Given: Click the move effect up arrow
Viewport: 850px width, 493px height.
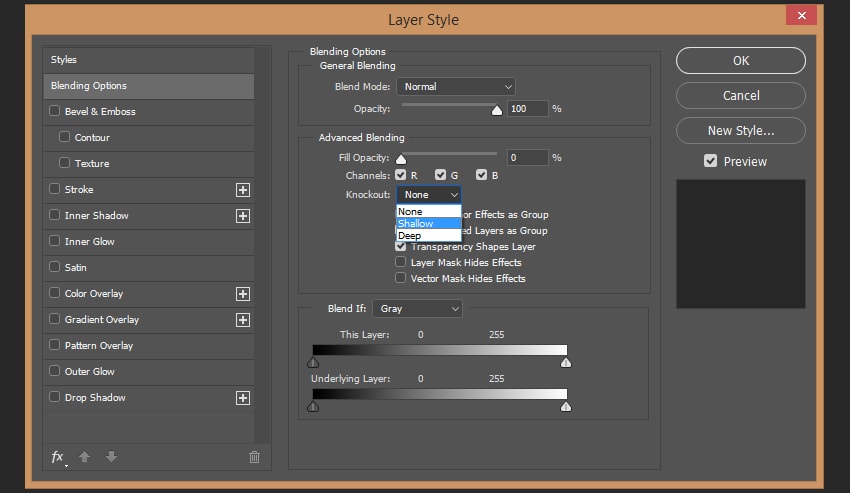Looking at the screenshot, I should pos(85,457).
